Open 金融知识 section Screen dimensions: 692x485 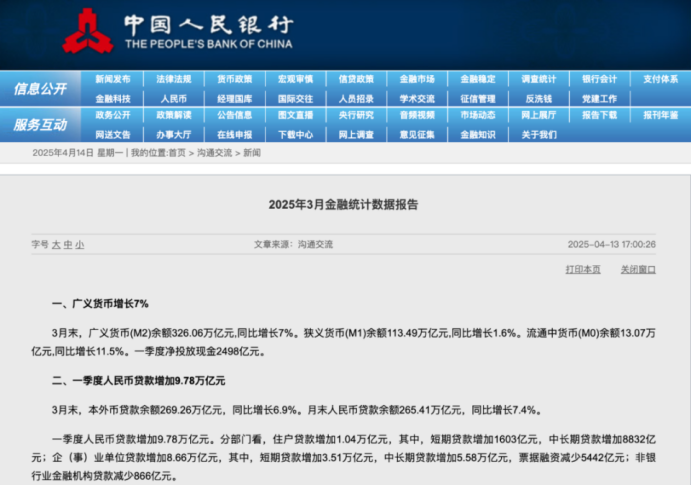click(x=478, y=135)
